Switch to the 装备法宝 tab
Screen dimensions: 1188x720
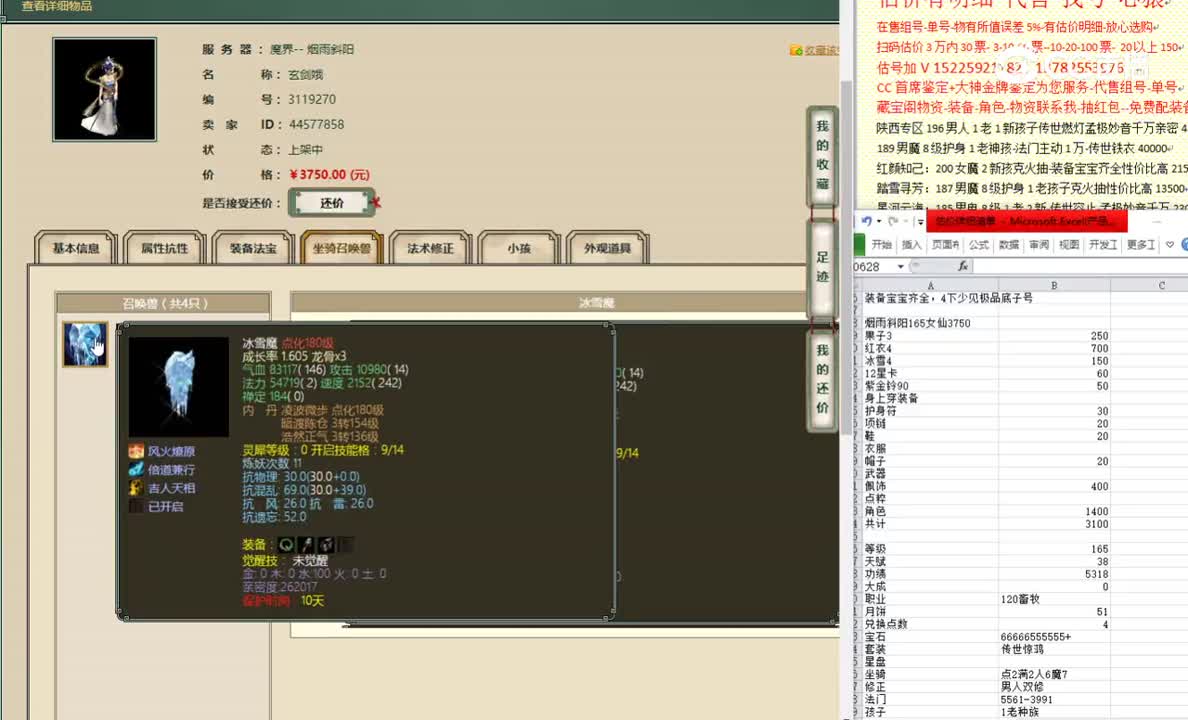[x=253, y=248]
